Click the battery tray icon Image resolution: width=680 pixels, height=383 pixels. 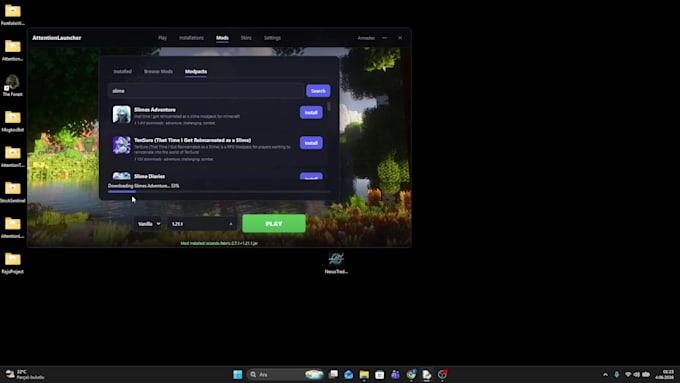[x=646, y=374]
